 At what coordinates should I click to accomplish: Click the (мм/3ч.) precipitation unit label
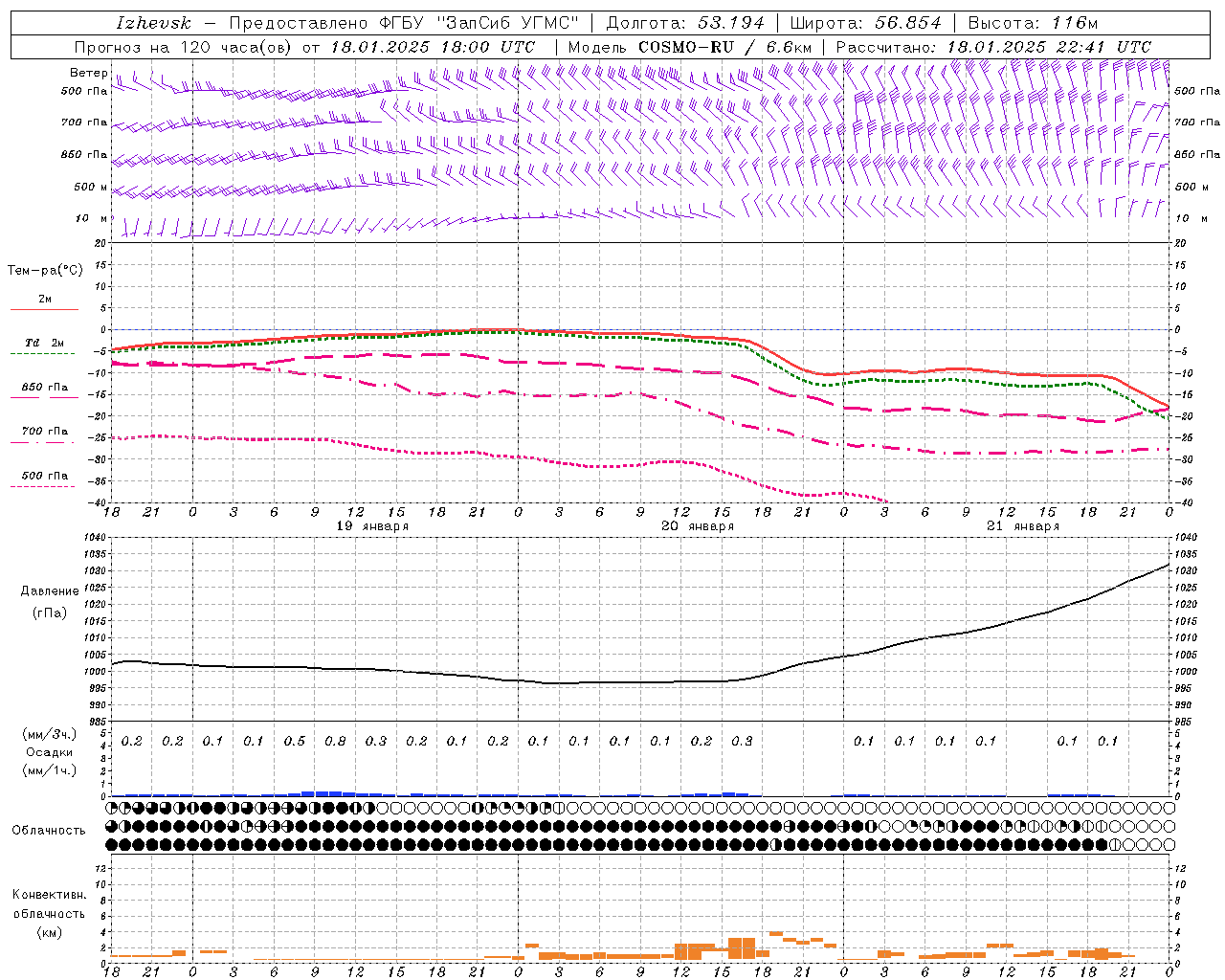50,734
